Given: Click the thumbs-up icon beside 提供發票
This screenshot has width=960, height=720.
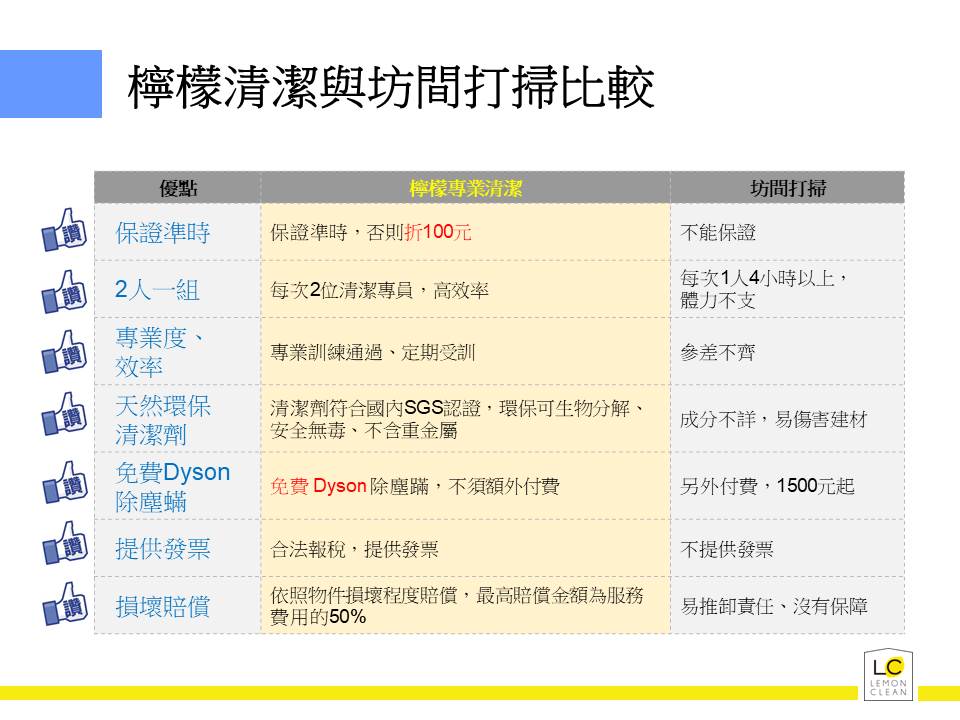Looking at the screenshot, I should click(x=64, y=546).
